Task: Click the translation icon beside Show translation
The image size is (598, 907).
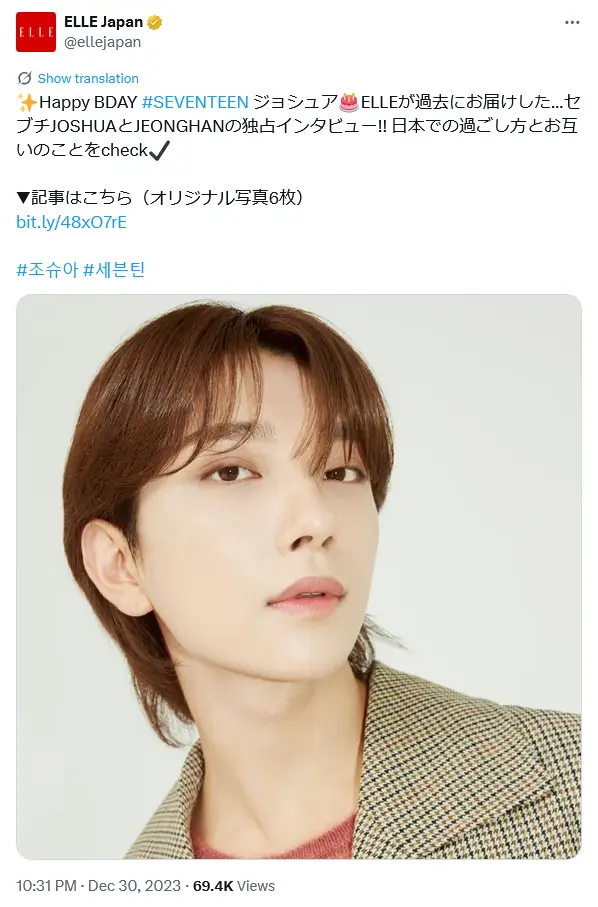Action: (24, 78)
